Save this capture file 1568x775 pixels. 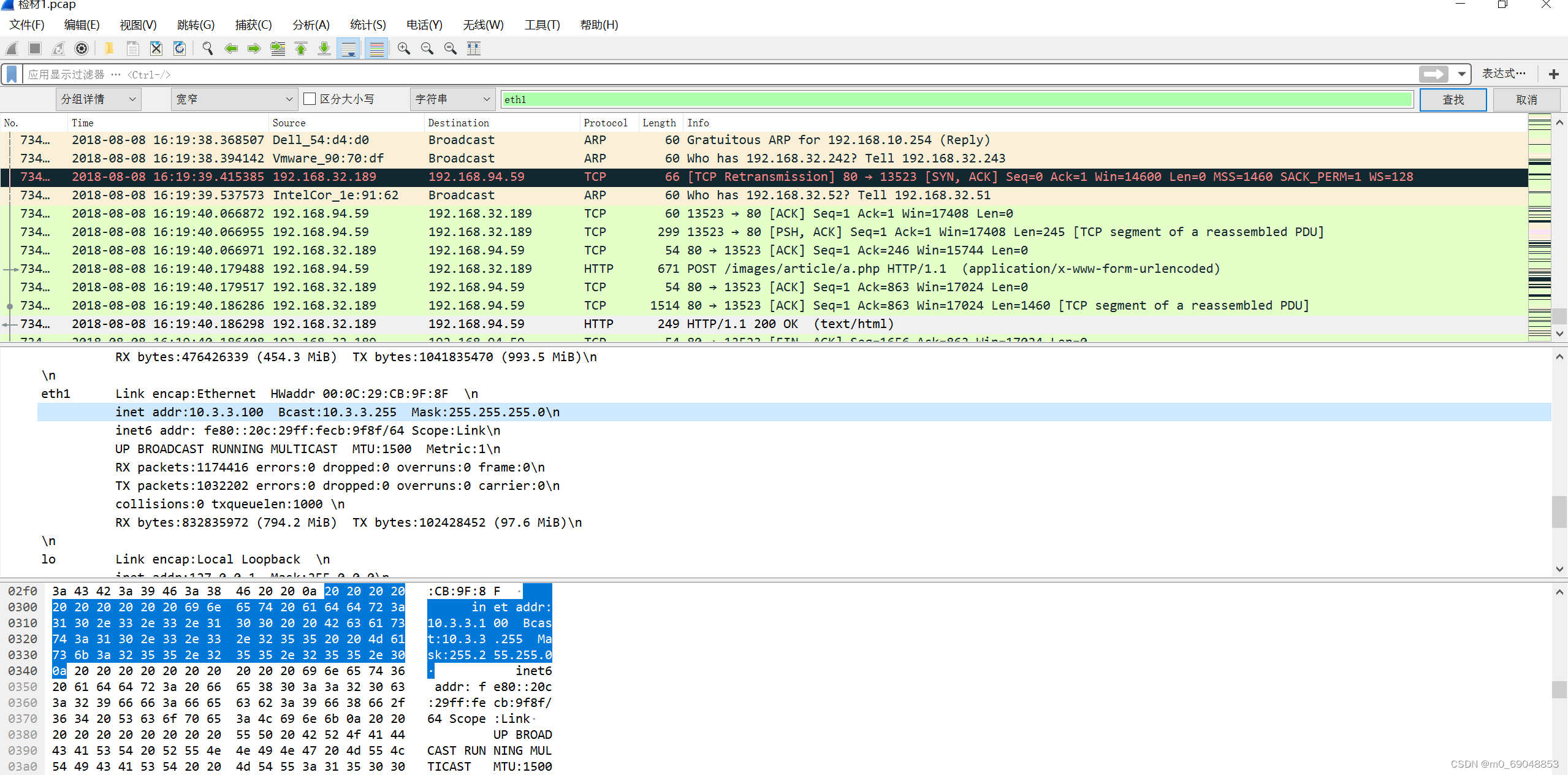[x=132, y=48]
